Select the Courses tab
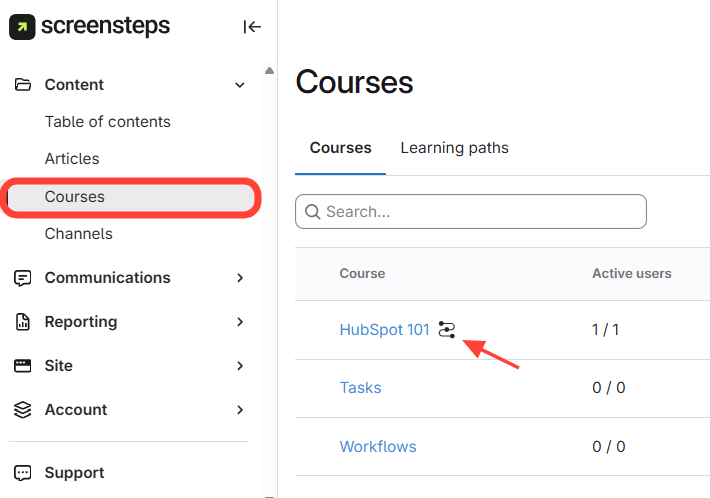 point(340,148)
